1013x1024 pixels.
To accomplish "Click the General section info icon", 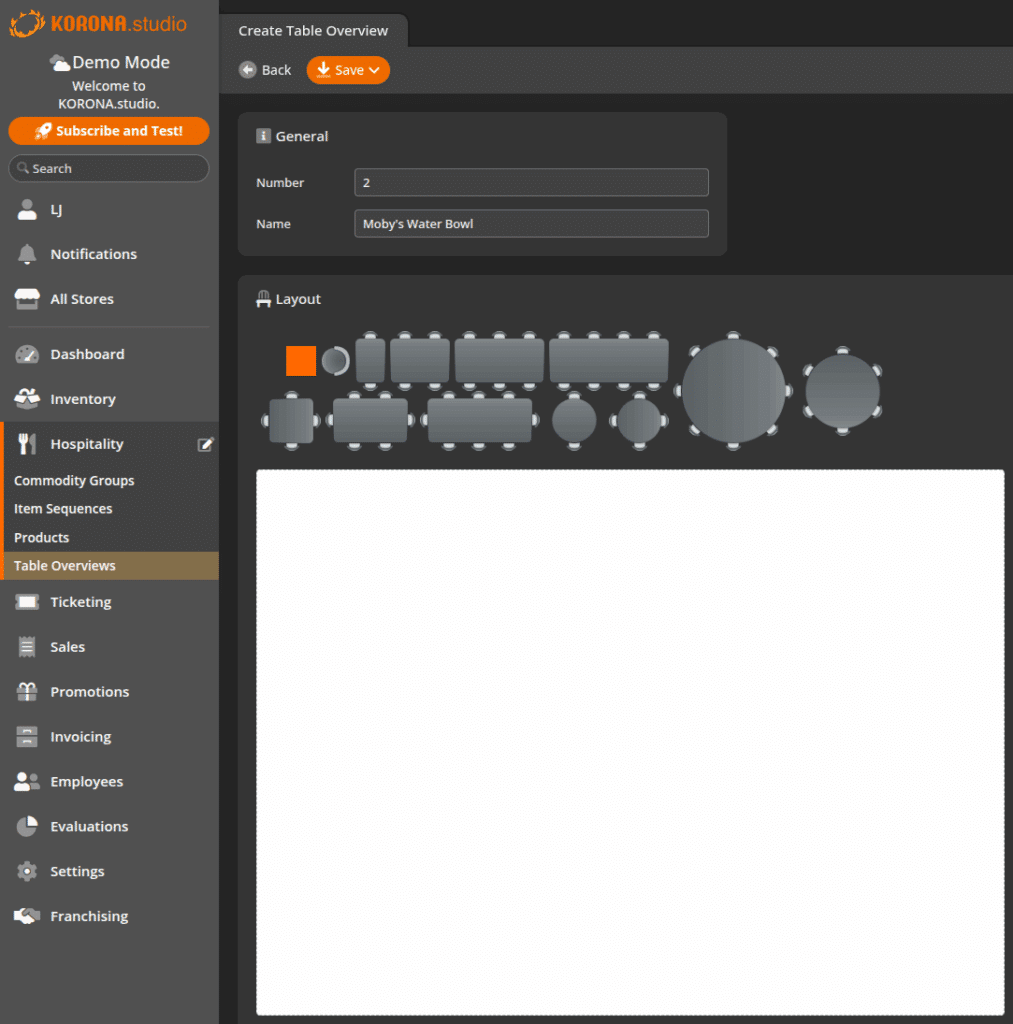I will (x=263, y=136).
